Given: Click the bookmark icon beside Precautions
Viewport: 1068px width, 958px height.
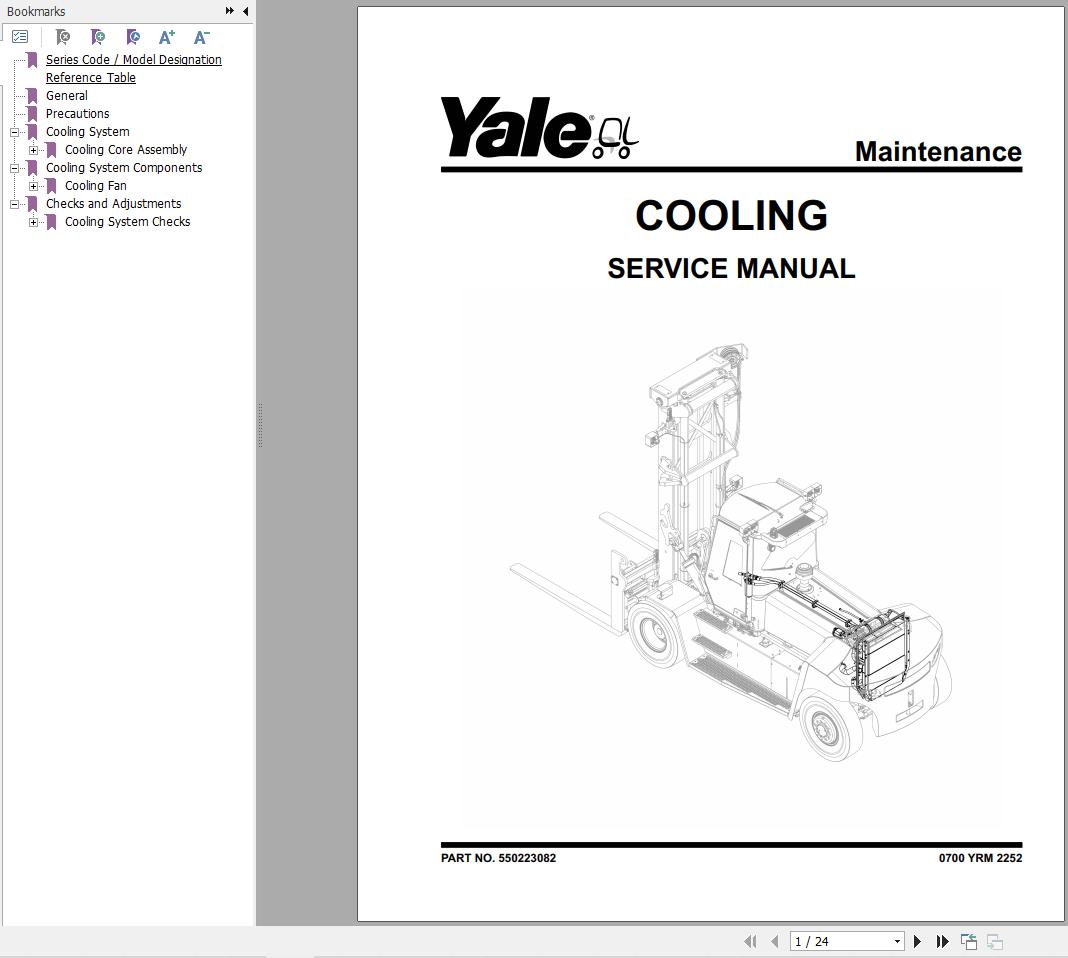Looking at the screenshot, I should (32, 114).
